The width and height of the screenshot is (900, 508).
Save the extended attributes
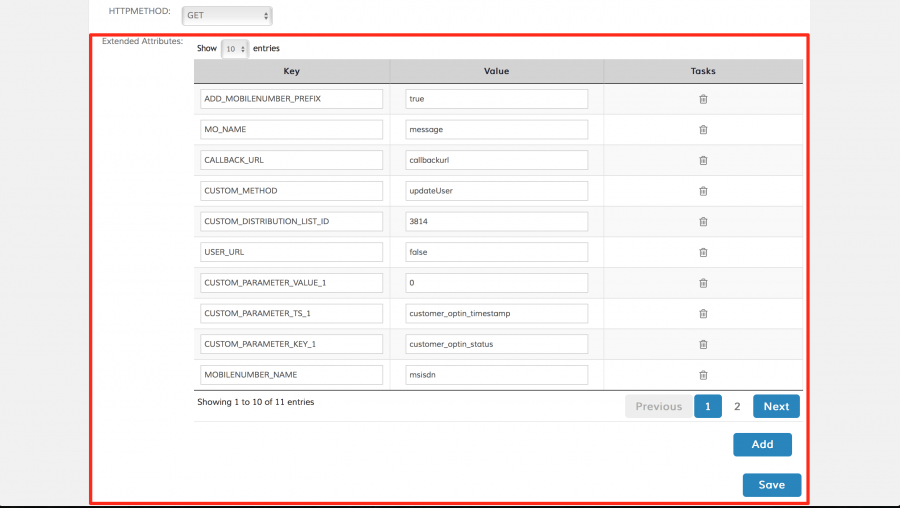point(771,484)
